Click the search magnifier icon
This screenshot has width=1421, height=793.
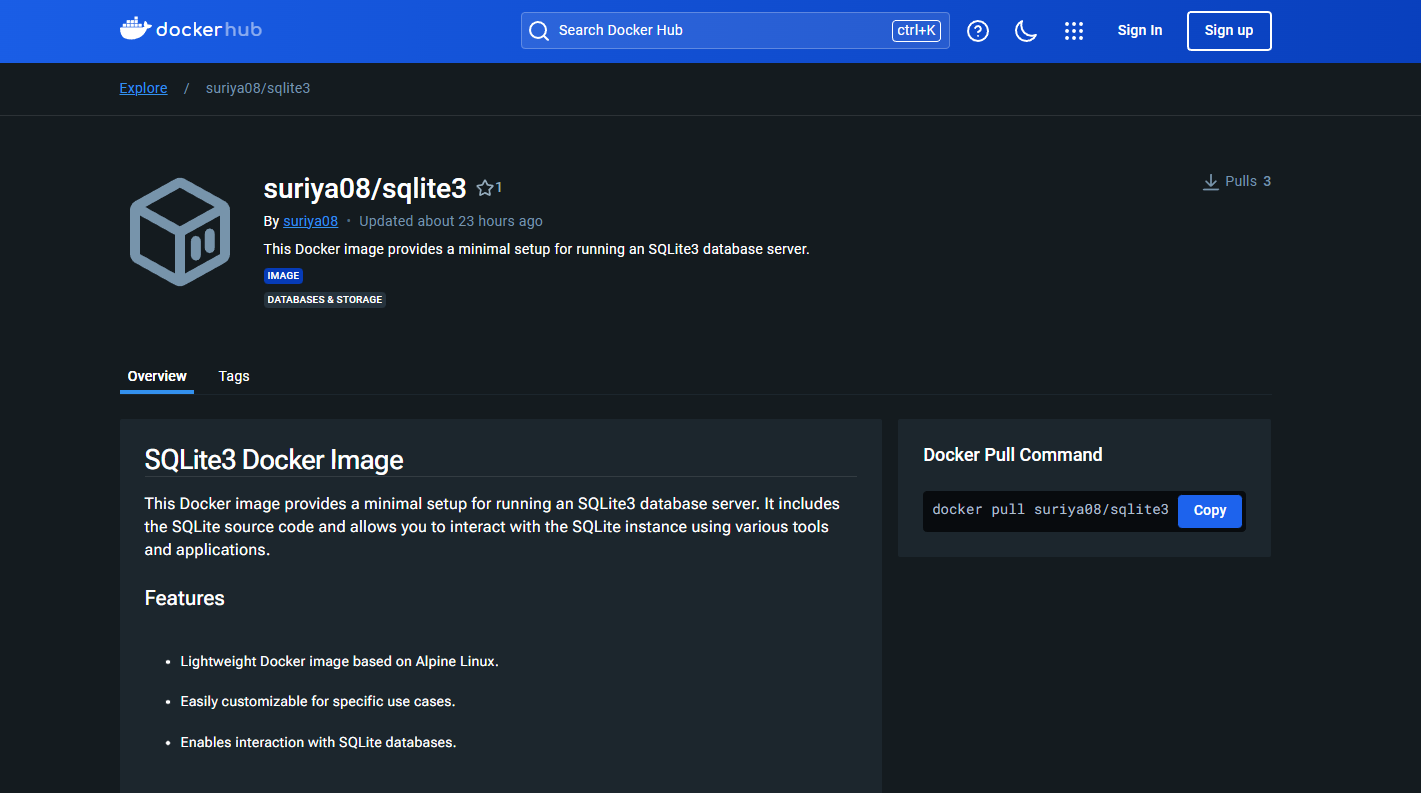point(539,31)
